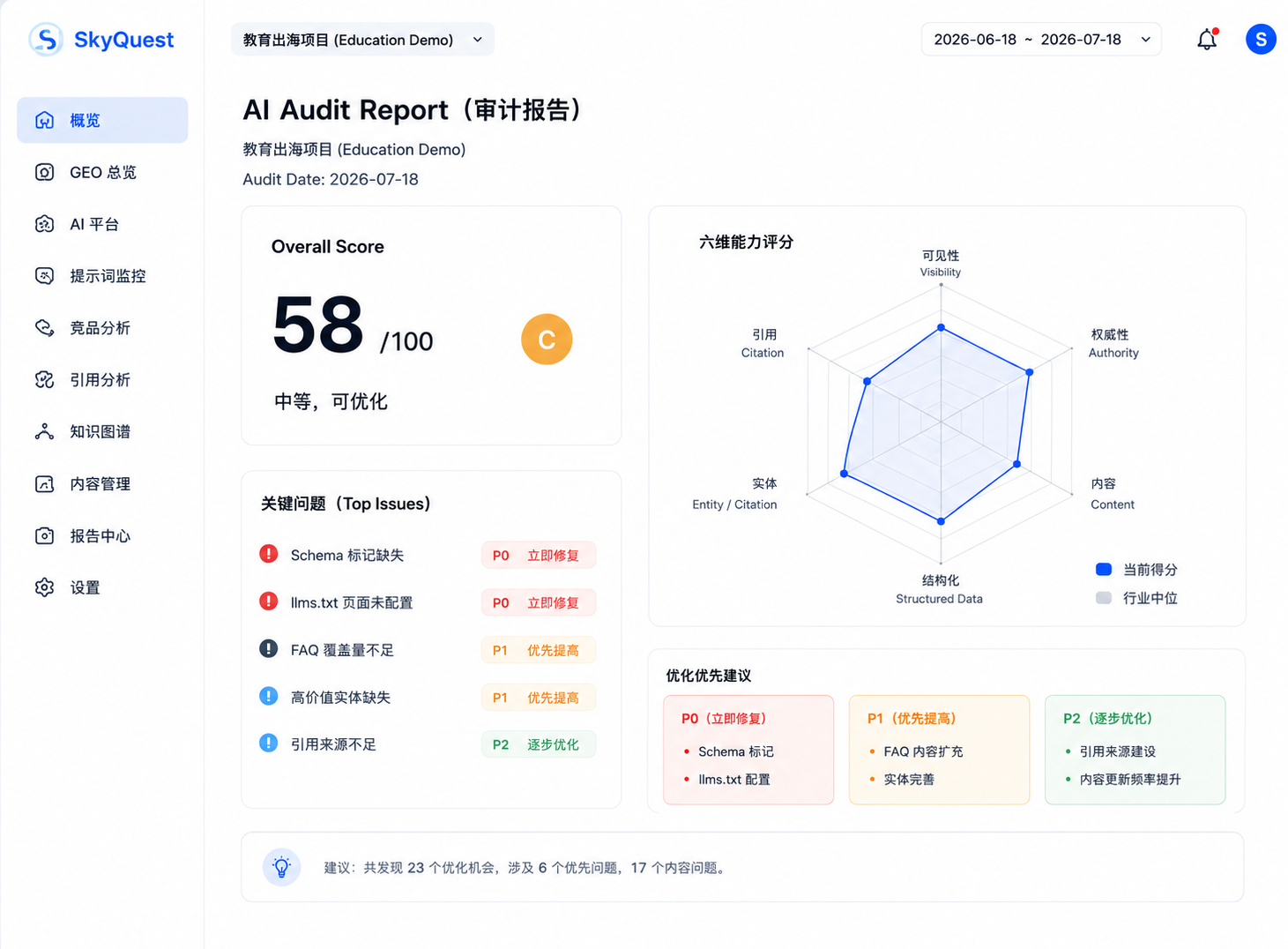Open the P2（逐步优化）recommendation card

(1135, 750)
